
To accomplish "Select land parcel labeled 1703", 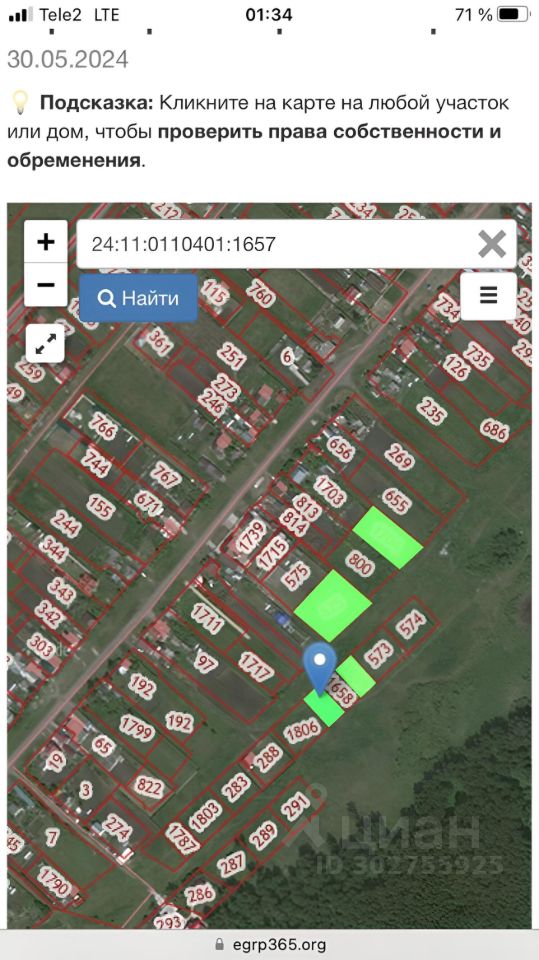I will coord(330,492).
